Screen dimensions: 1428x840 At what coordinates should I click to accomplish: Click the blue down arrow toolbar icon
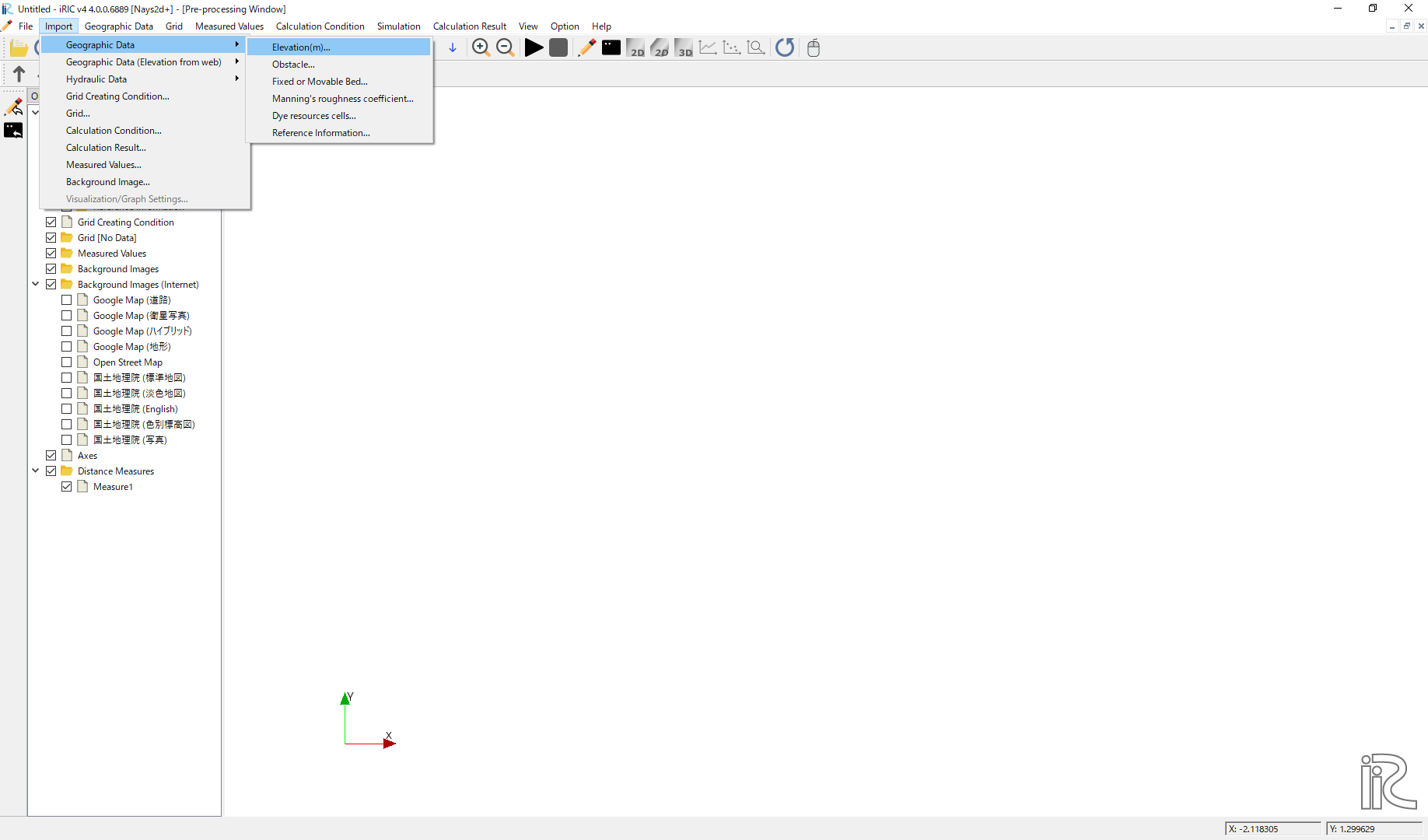453,48
